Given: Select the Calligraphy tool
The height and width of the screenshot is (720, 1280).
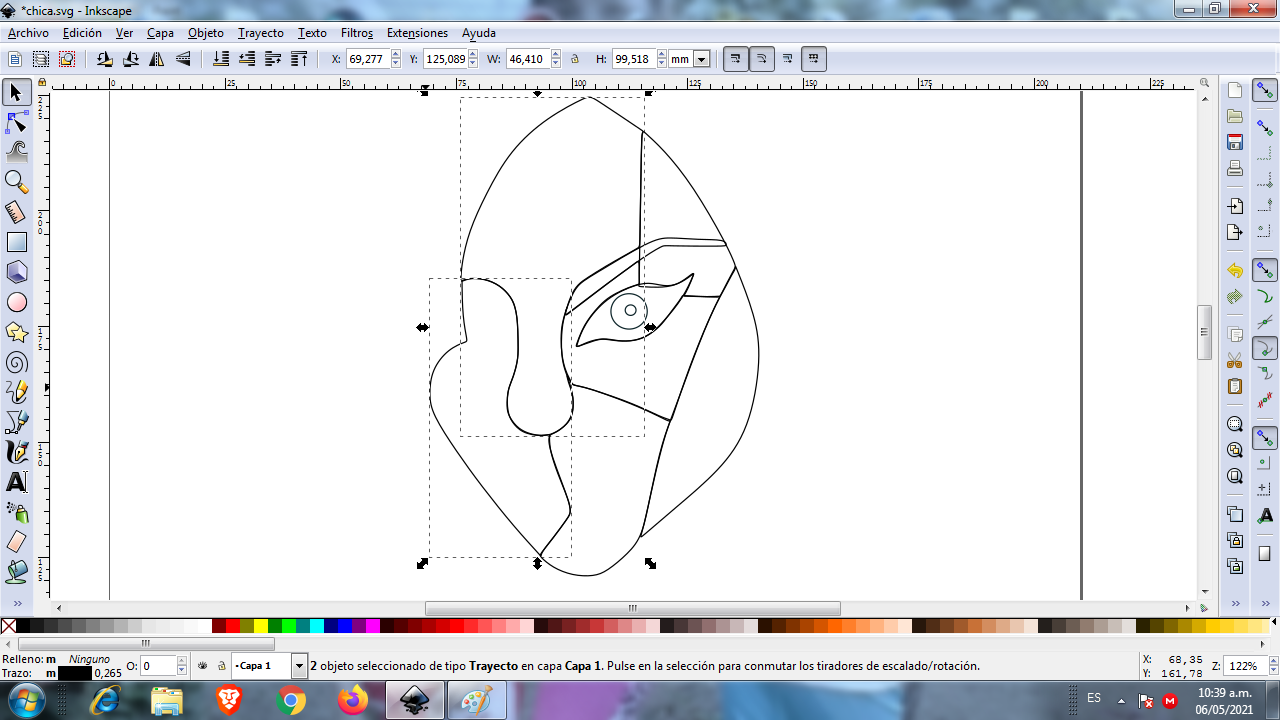Looking at the screenshot, I should pyautogui.click(x=16, y=452).
